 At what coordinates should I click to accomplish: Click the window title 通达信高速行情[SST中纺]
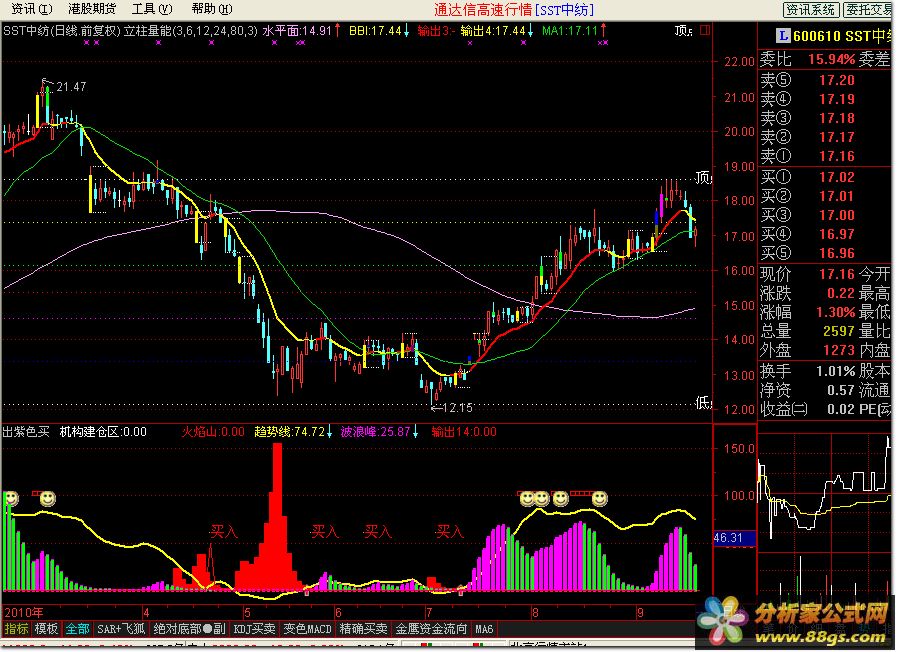514,9
